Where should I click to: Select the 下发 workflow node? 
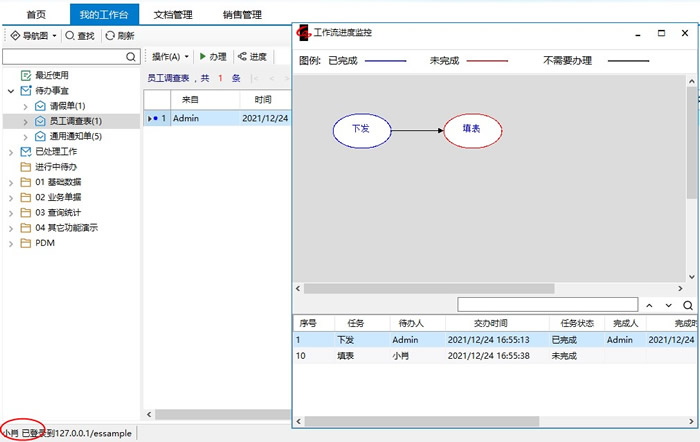point(360,129)
